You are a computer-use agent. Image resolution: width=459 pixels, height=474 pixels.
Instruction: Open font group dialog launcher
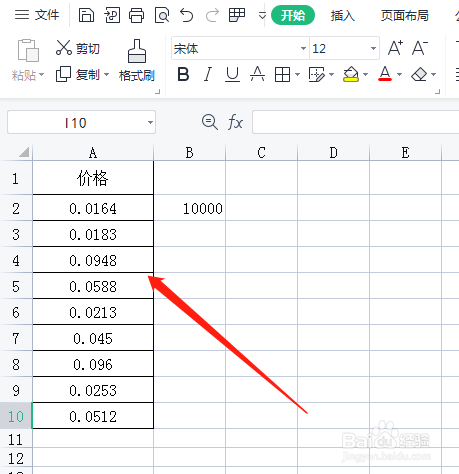point(438,91)
